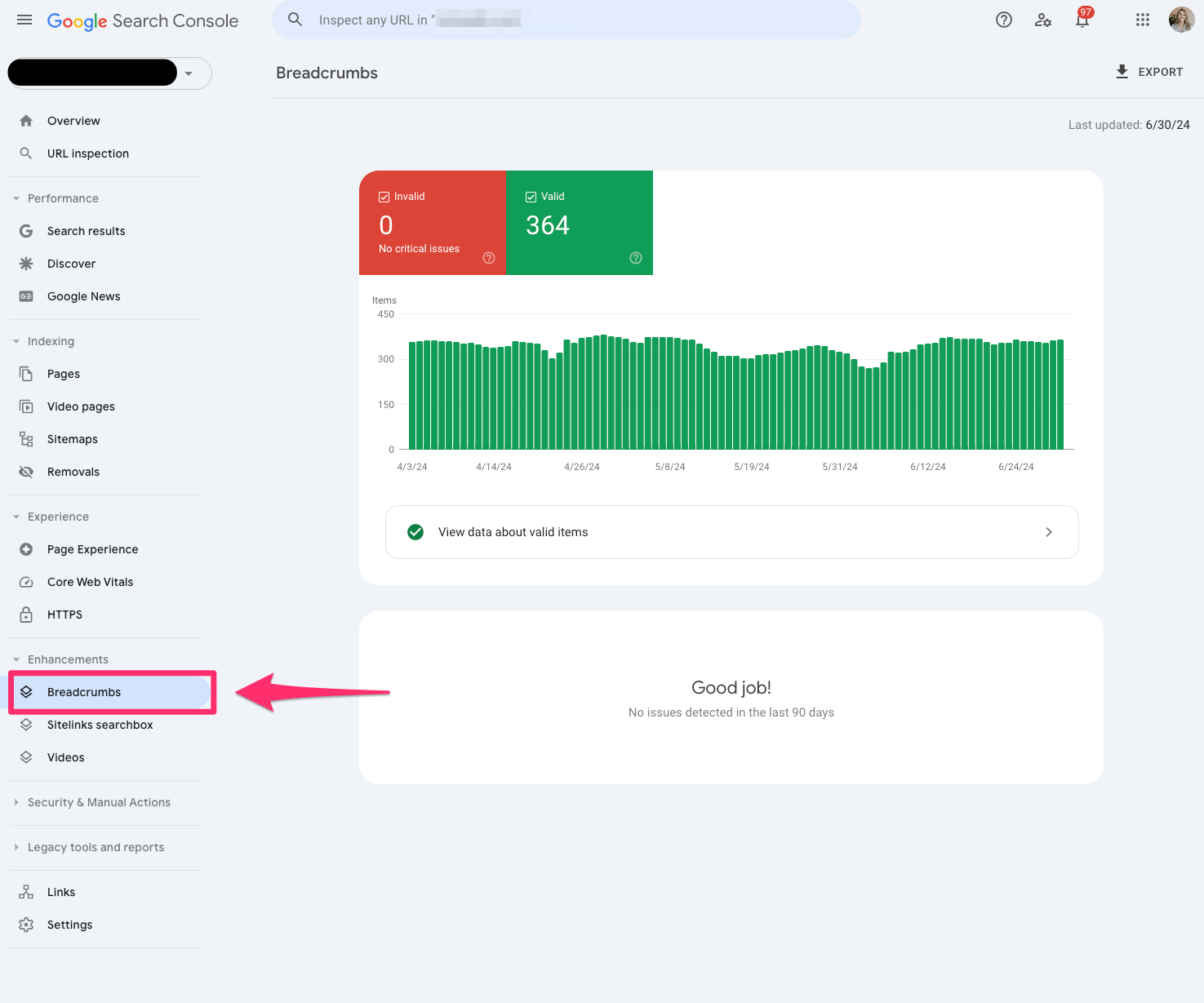Click the Core Web Vitals gauge icon

coord(26,582)
